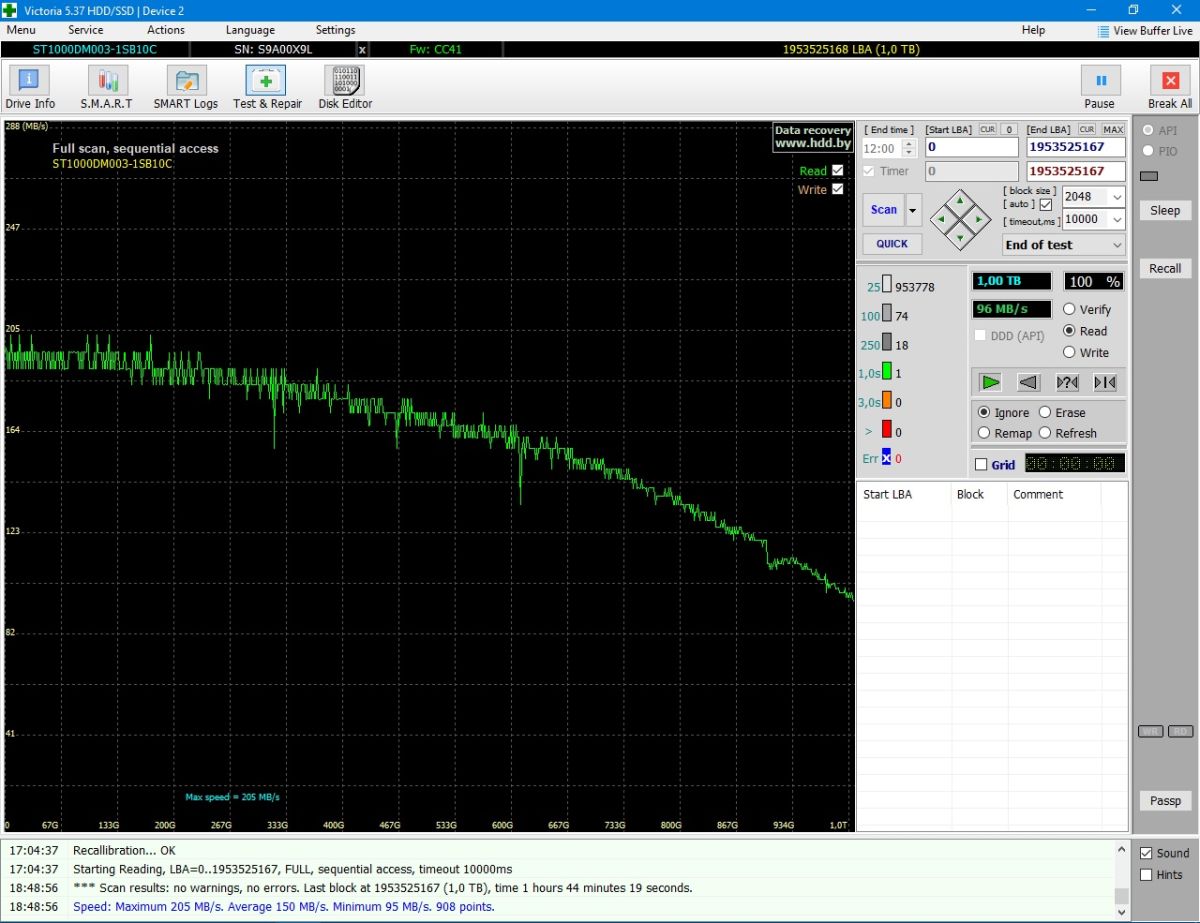Click the Passp button
The image size is (1200, 923).
point(1165,800)
